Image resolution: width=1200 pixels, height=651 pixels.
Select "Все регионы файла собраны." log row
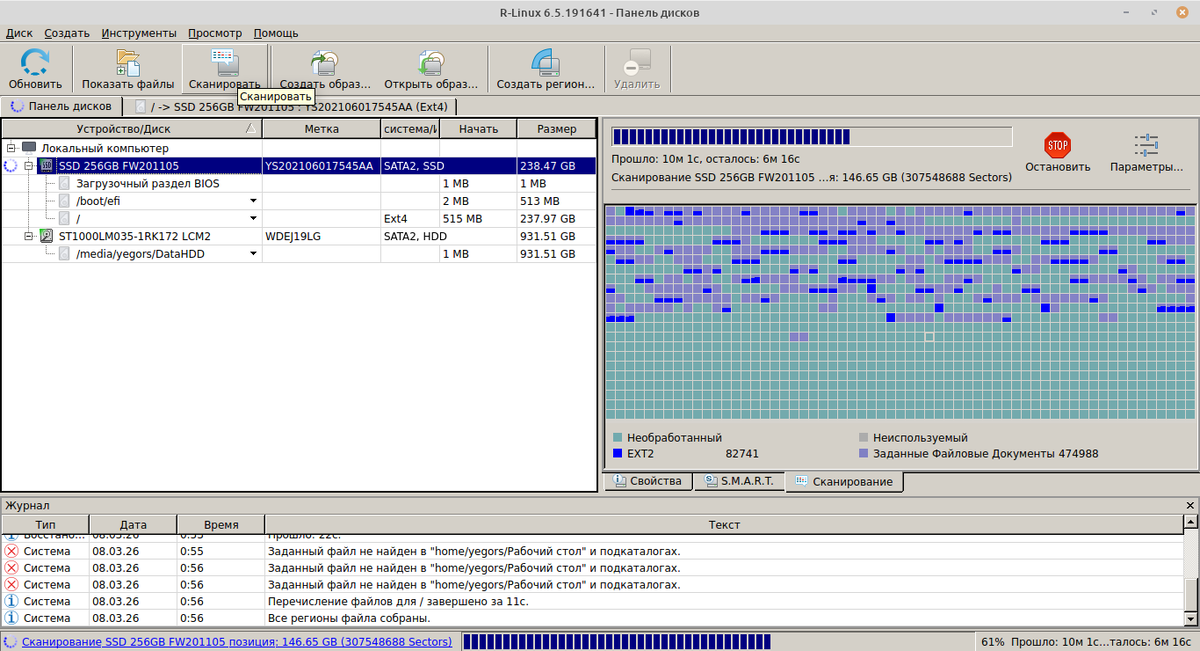pyautogui.click(x=592, y=618)
